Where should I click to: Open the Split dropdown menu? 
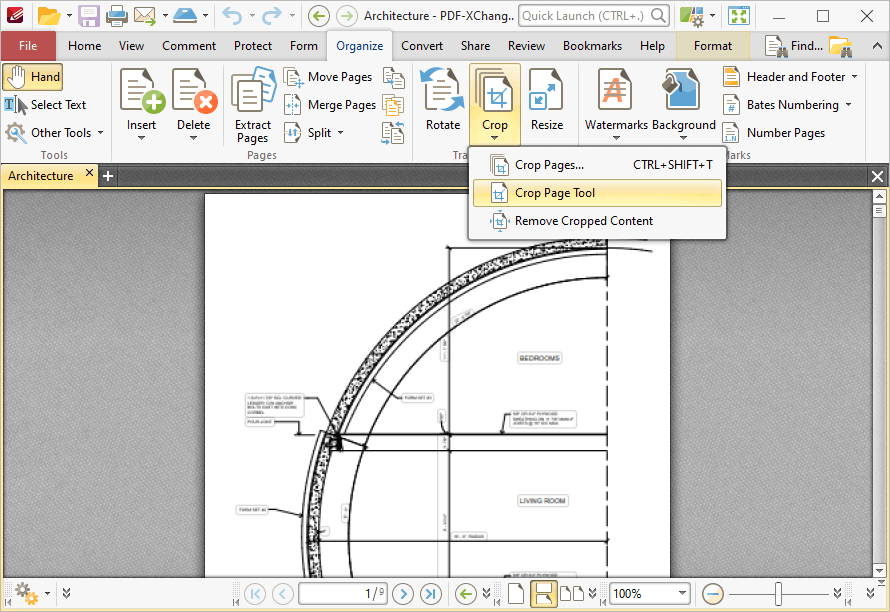tap(341, 132)
